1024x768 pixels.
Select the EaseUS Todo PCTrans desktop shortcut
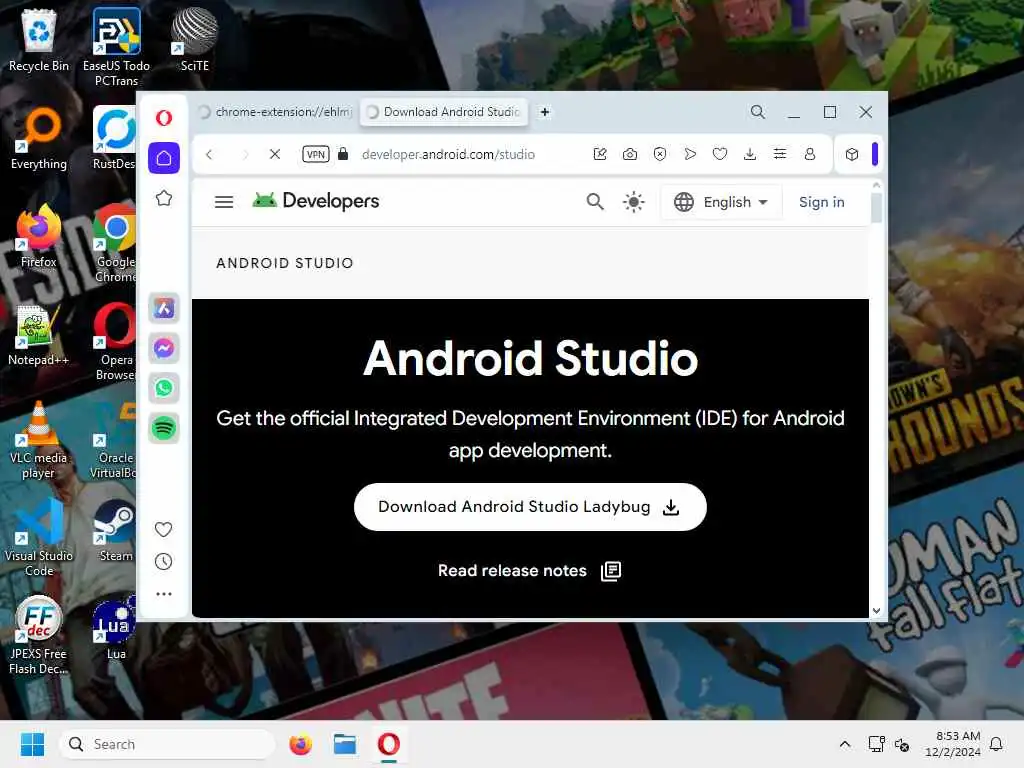coord(116,48)
